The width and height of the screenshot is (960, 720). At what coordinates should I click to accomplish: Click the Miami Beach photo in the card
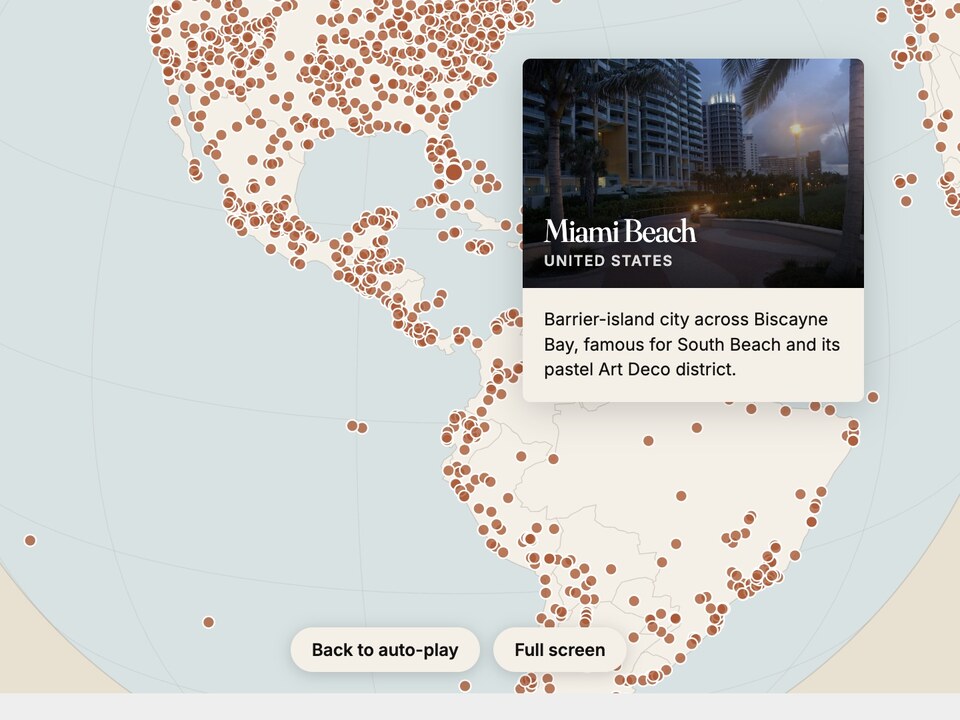tap(693, 173)
